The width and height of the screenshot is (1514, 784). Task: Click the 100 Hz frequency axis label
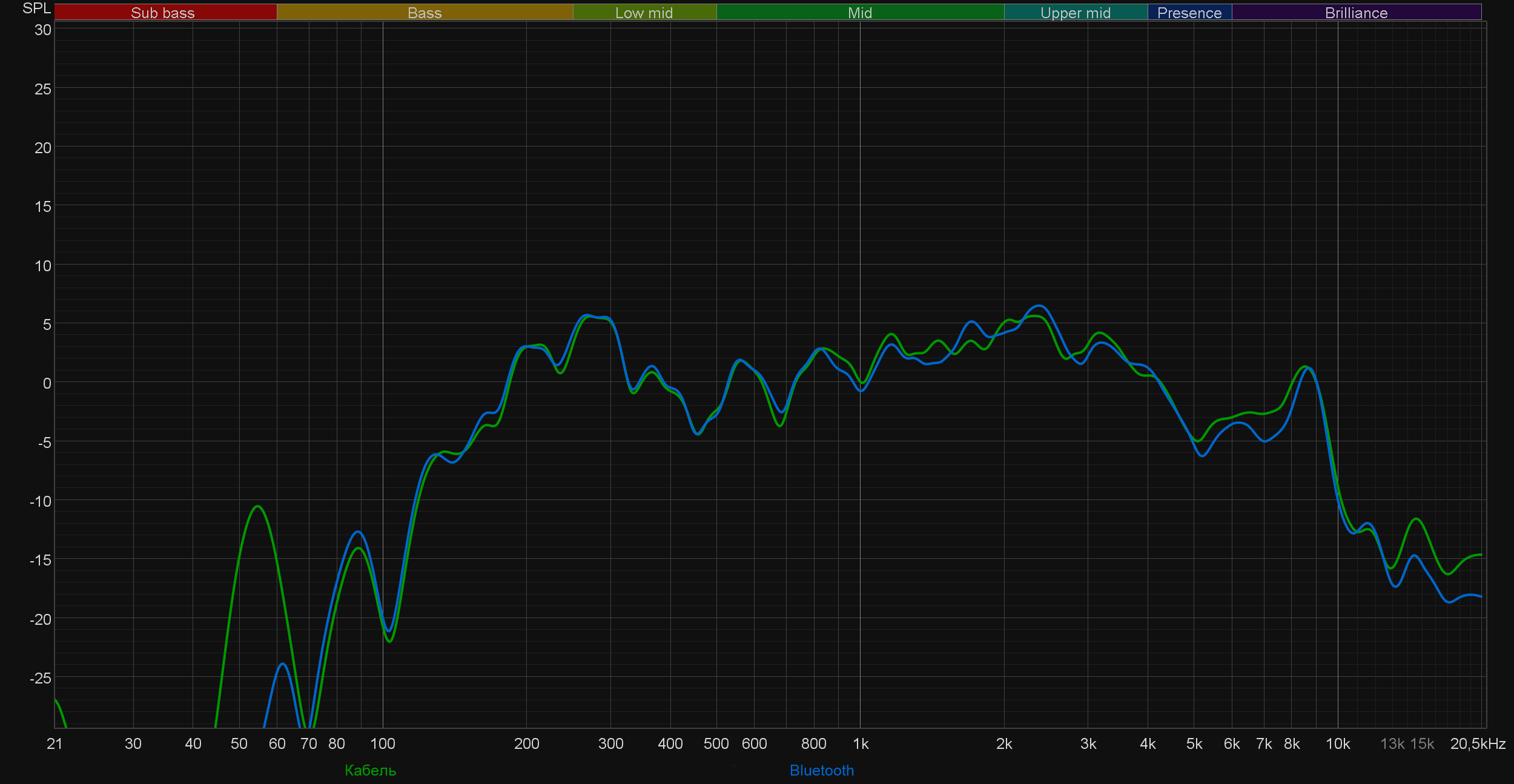tap(382, 744)
